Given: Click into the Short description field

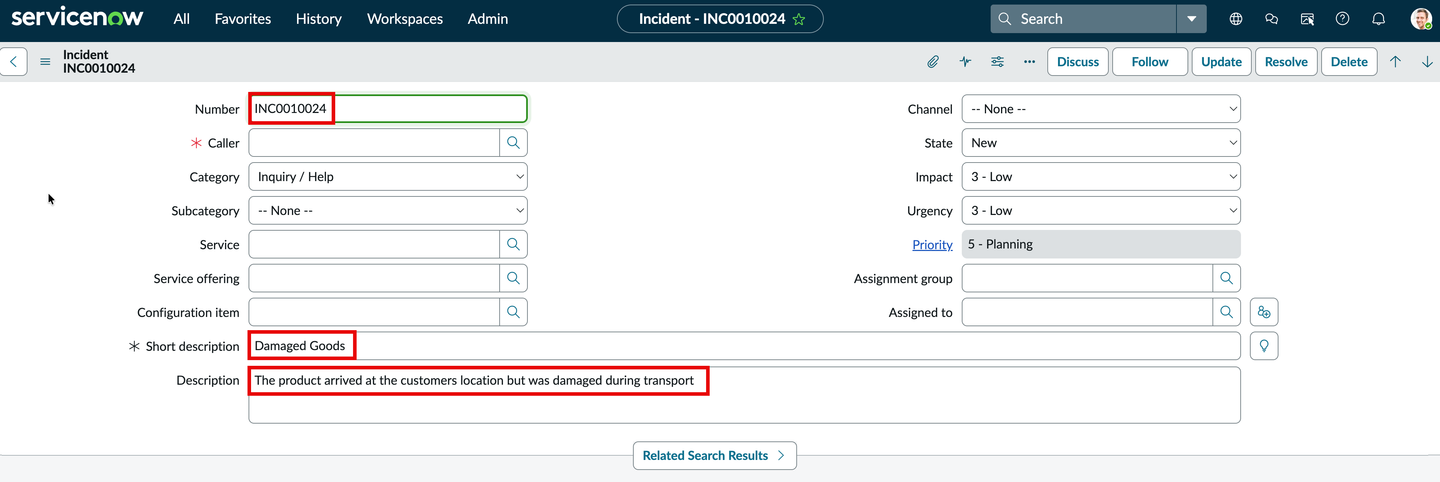Looking at the screenshot, I should coord(744,346).
